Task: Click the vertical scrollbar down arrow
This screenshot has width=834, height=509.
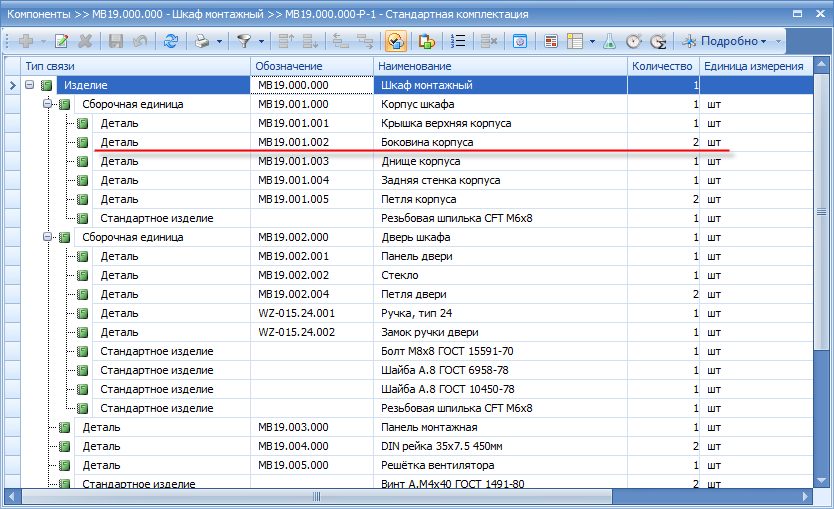Action: click(x=821, y=480)
